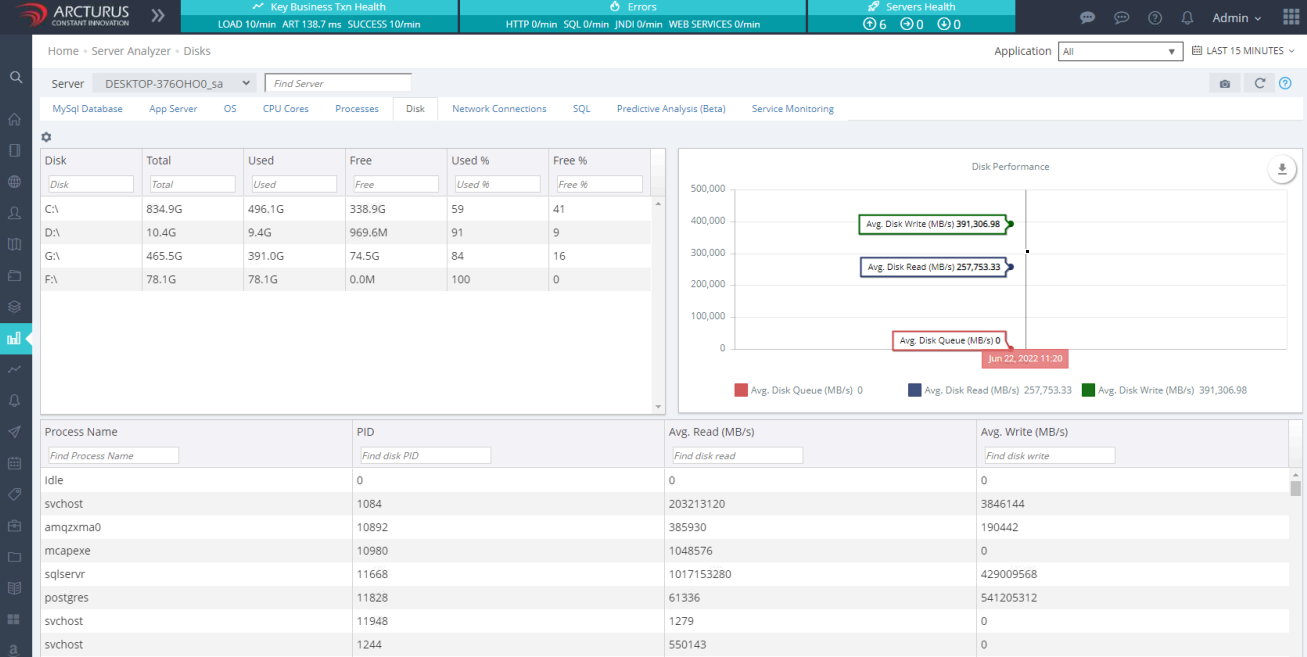Open the apps grid menu
The height and width of the screenshot is (657, 1307).
1290,18
